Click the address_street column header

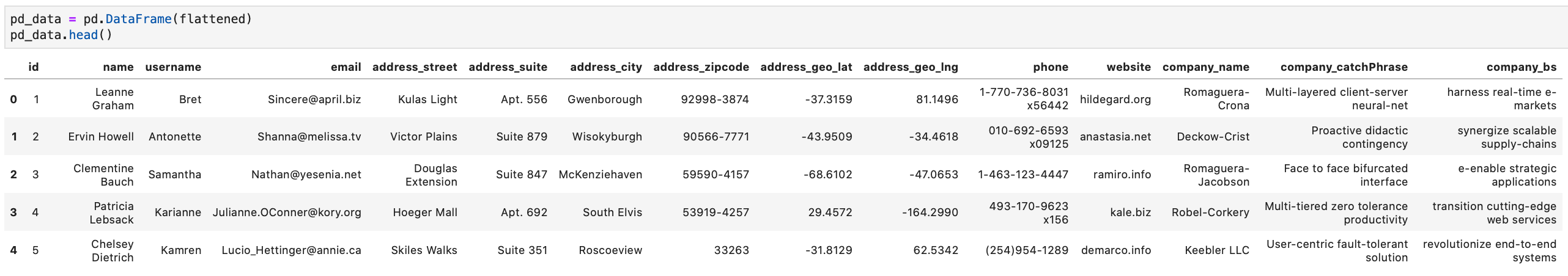click(x=415, y=67)
